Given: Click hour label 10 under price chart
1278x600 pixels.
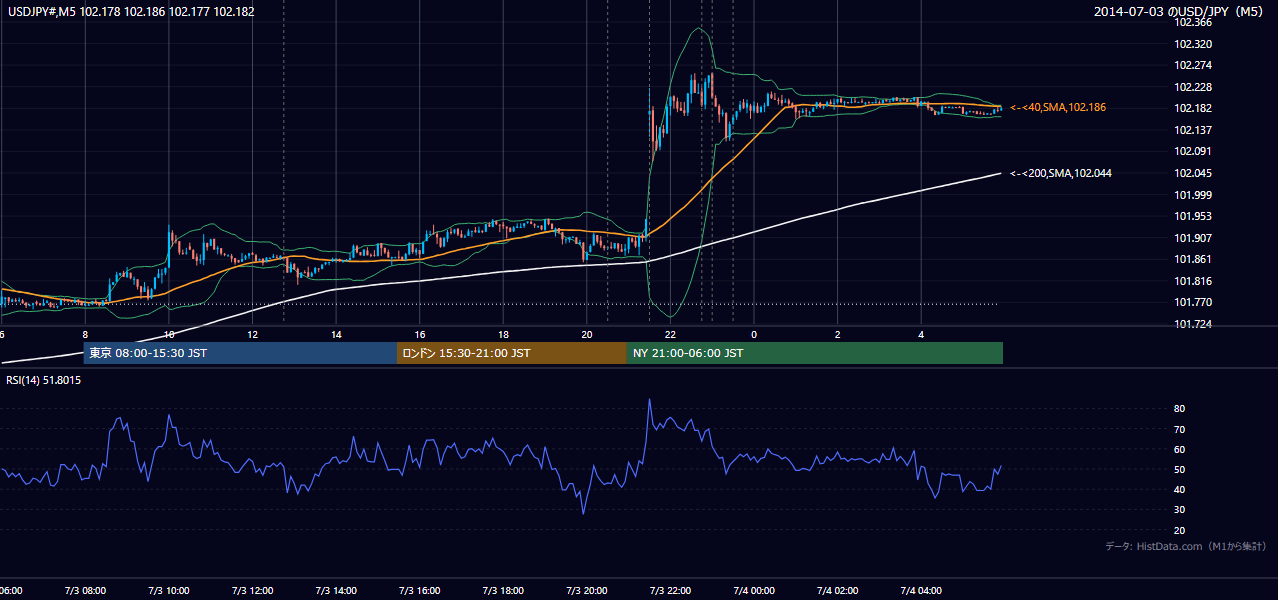Looking at the screenshot, I should pyautogui.click(x=169, y=334).
